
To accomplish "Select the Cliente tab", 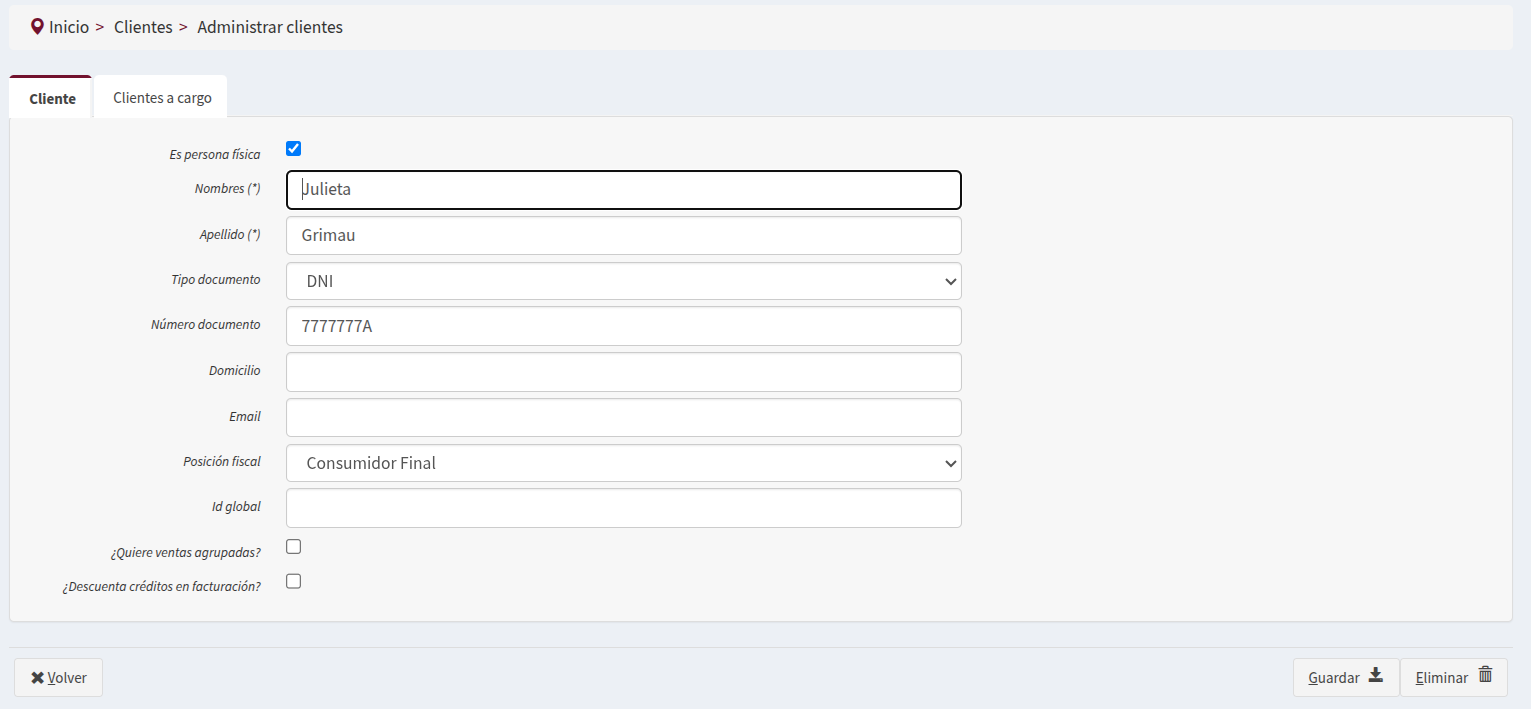I will tap(52, 99).
